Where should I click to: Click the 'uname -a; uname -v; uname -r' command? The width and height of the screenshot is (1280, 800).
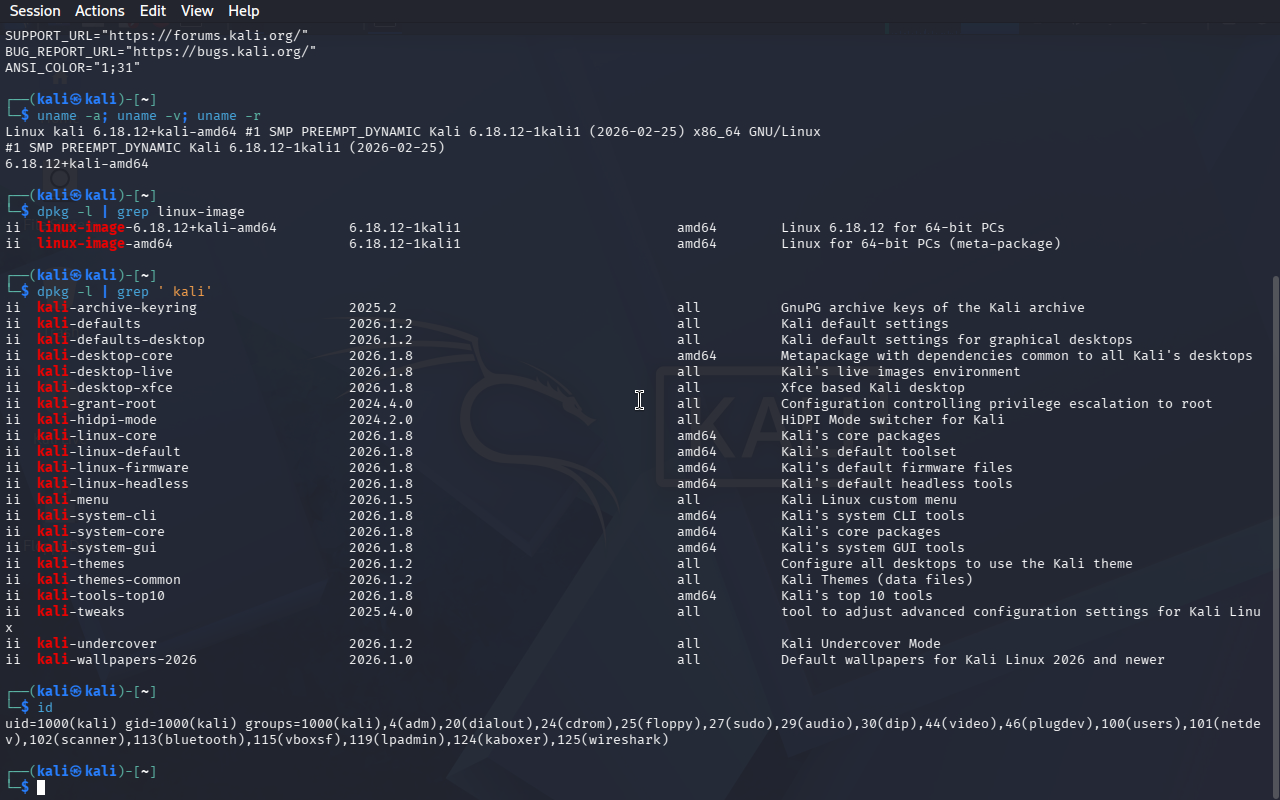pyautogui.click(x=149, y=115)
